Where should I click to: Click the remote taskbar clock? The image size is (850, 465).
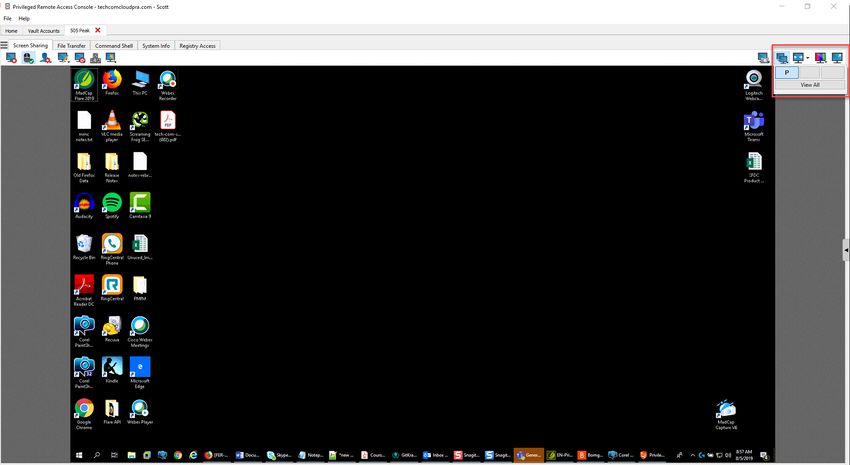744,455
